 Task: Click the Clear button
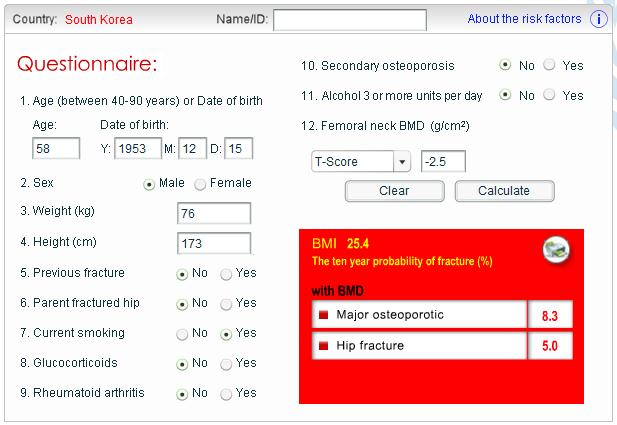point(395,191)
